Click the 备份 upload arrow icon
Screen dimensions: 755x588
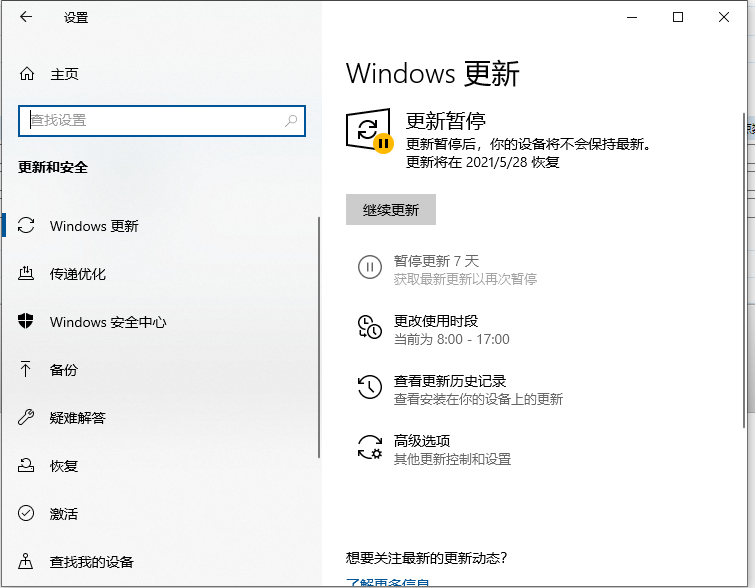click(x=27, y=370)
